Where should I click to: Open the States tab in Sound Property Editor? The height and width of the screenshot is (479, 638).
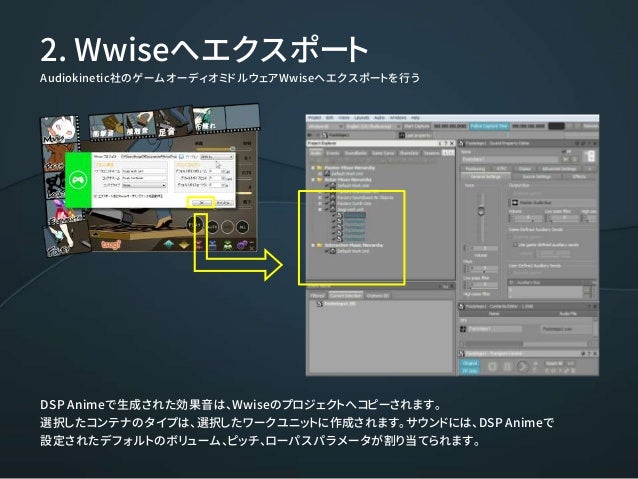[x=524, y=168]
